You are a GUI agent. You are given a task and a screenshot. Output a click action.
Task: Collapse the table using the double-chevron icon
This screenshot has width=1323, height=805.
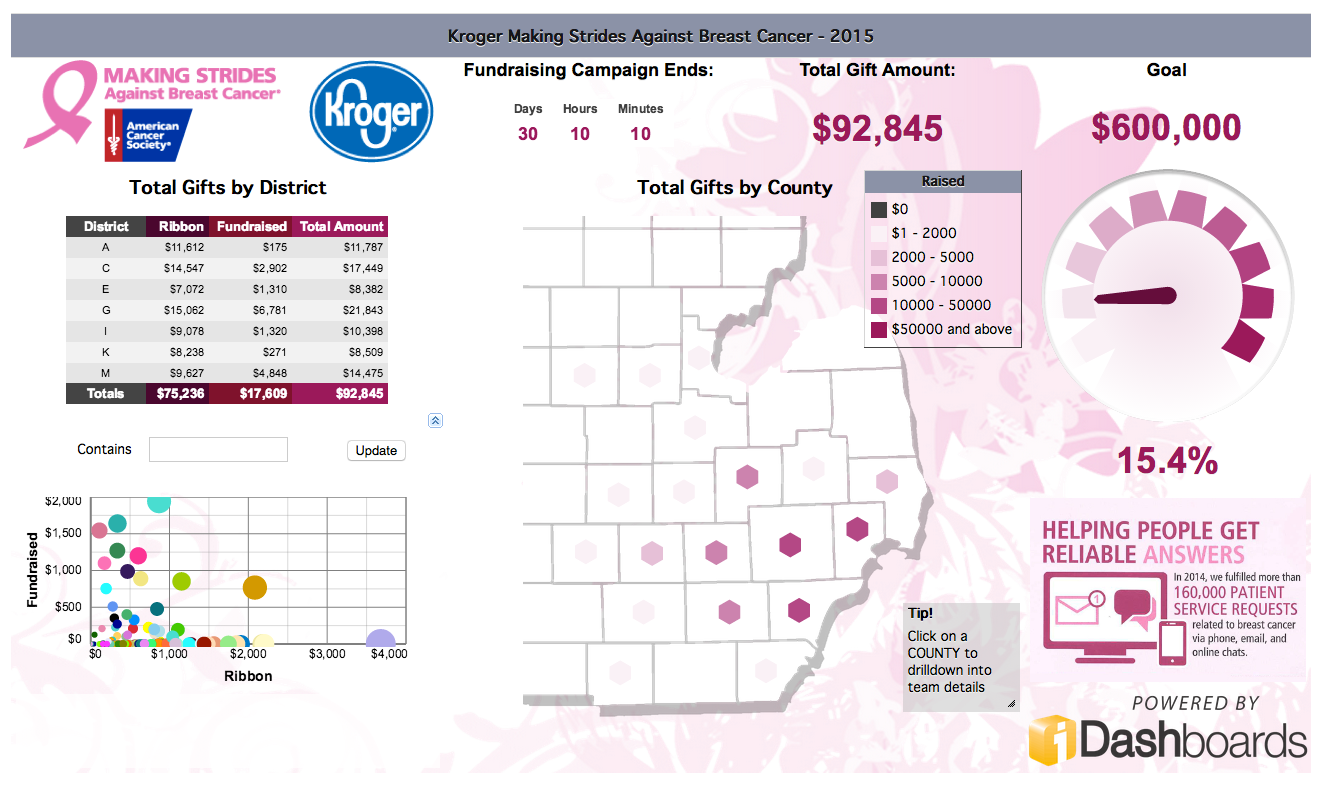coord(435,421)
